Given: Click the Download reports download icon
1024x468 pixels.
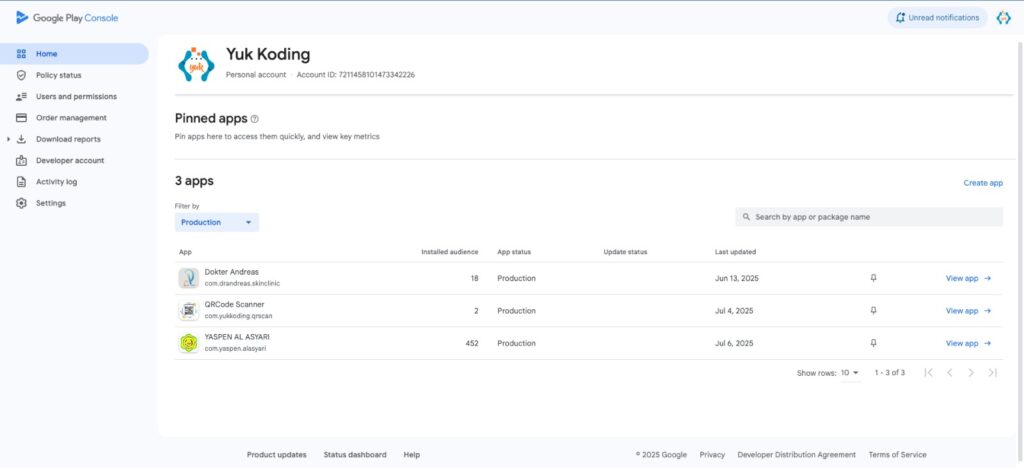Looking at the screenshot, I should click(21, 139).
